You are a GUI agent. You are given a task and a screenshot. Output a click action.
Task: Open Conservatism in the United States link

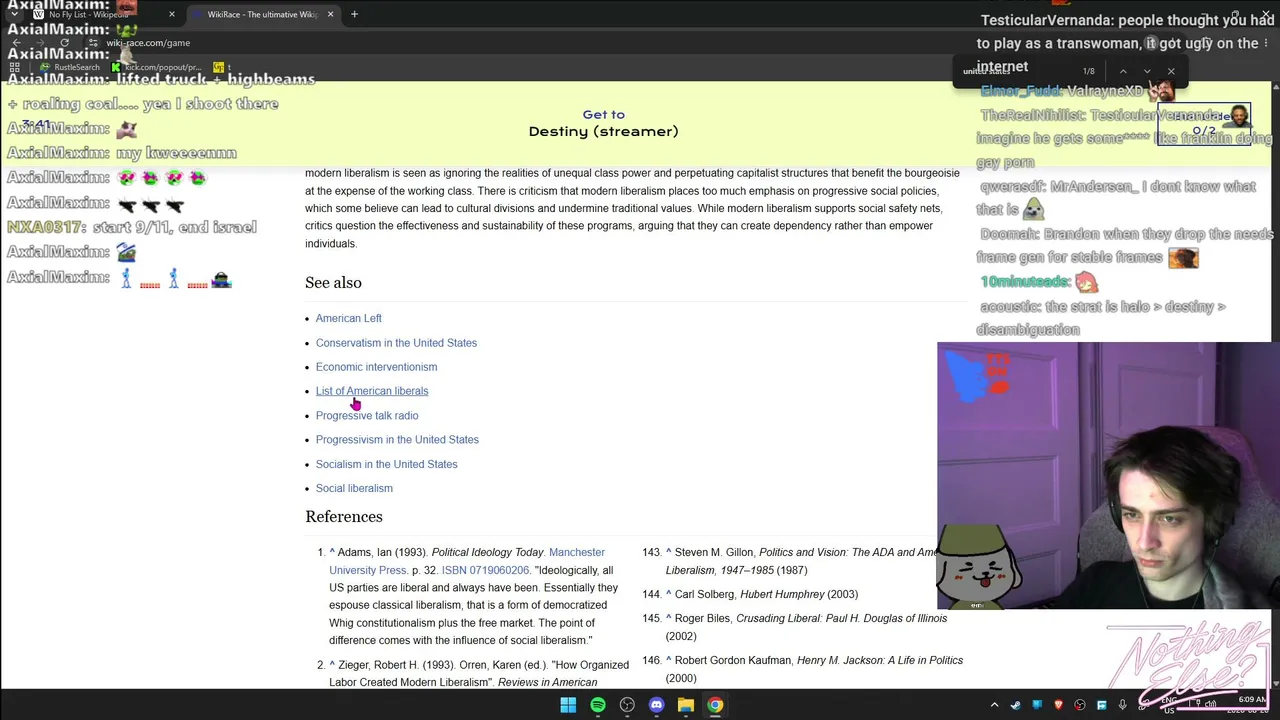[x=396, y=343]
